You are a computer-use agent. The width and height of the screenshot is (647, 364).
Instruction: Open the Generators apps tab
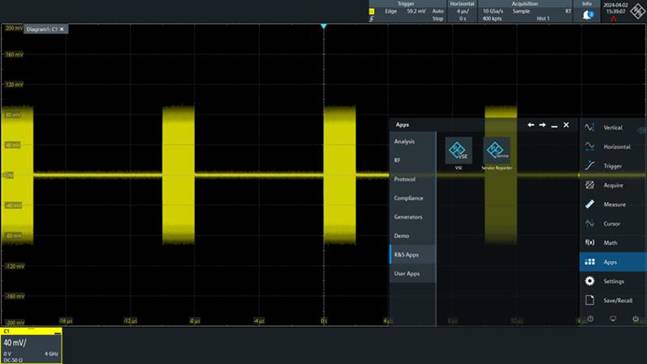413,217
